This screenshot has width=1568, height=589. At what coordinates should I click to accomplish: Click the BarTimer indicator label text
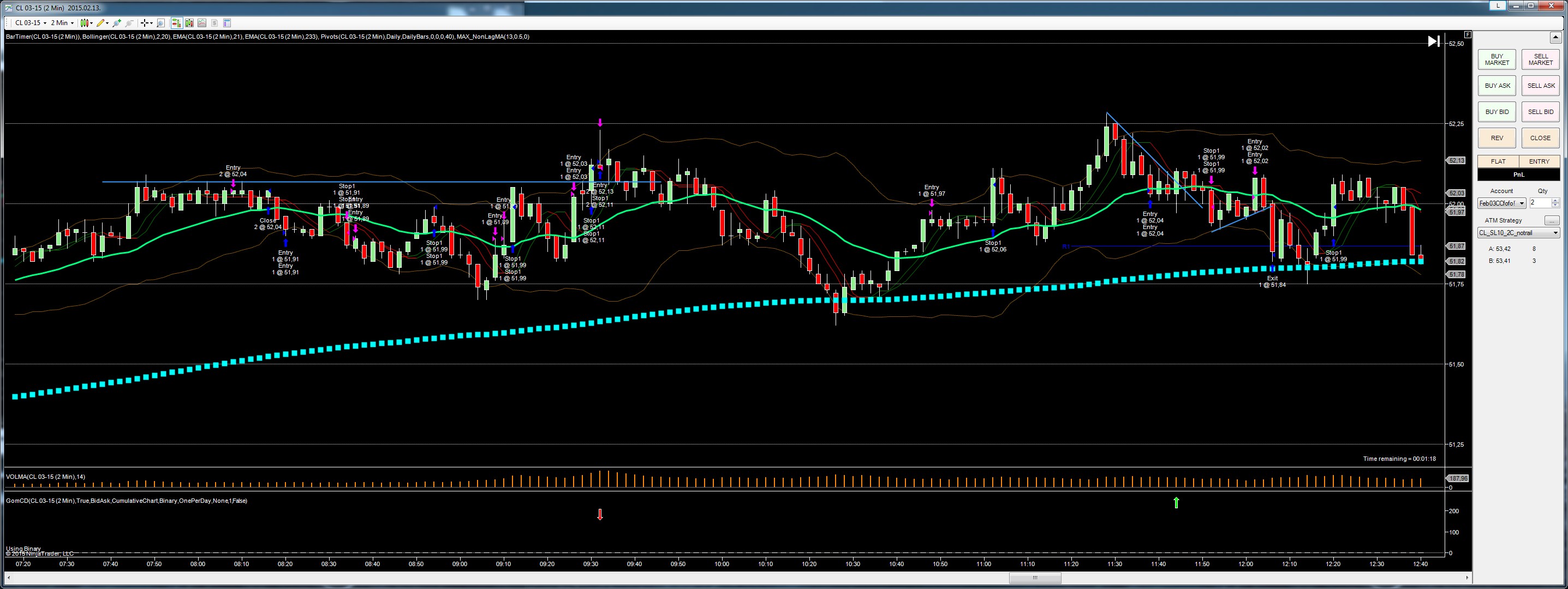pos(43,37)
